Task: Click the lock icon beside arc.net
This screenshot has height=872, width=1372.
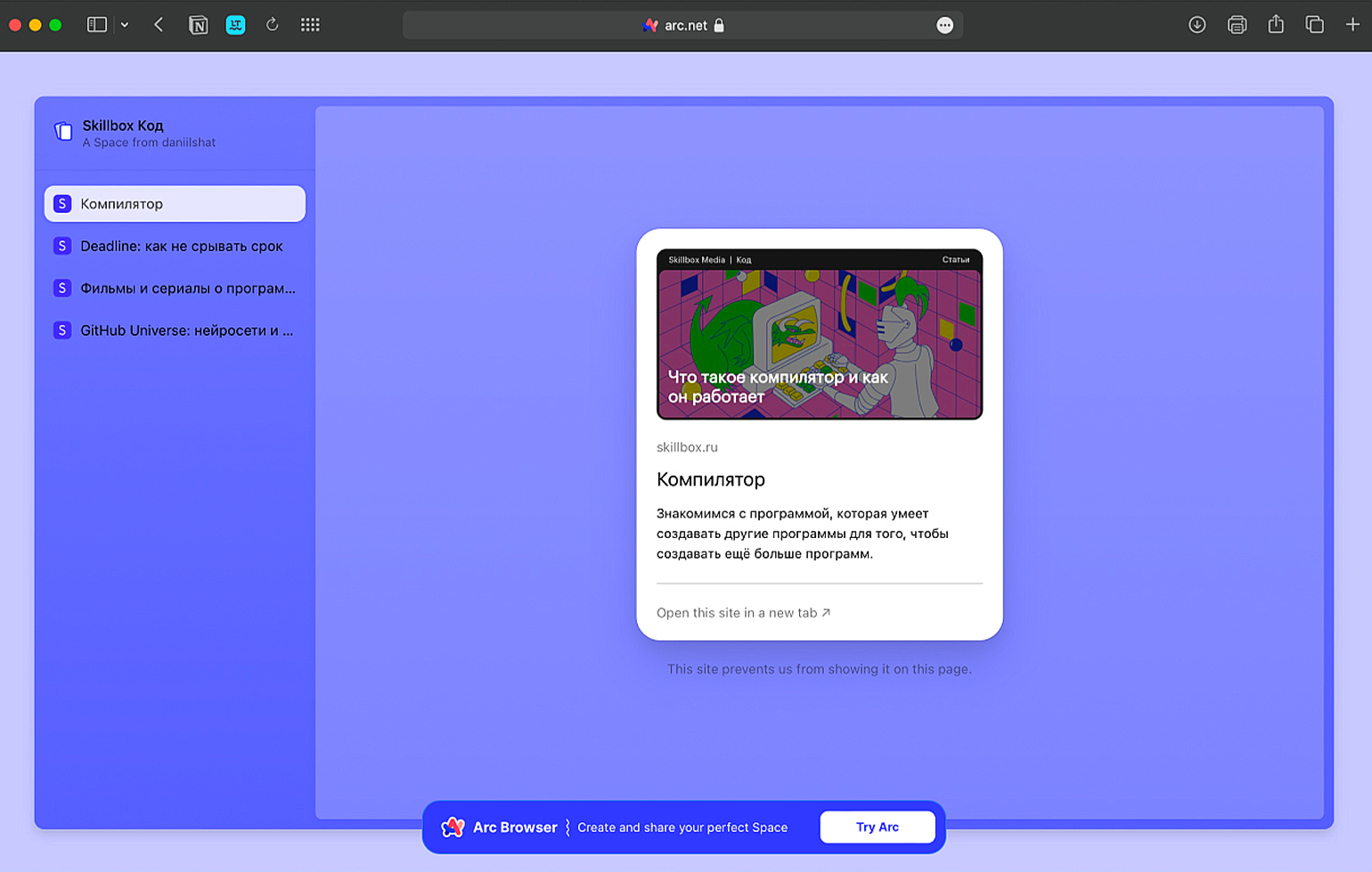Action: pos(719,25)
